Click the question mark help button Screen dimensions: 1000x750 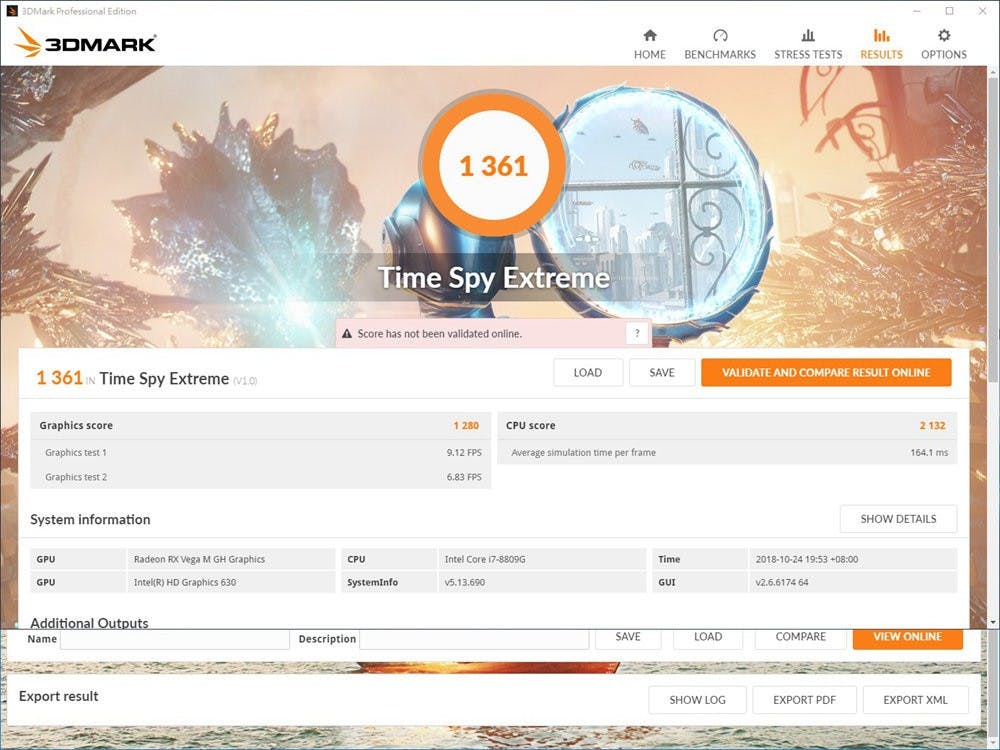[637, 334]
